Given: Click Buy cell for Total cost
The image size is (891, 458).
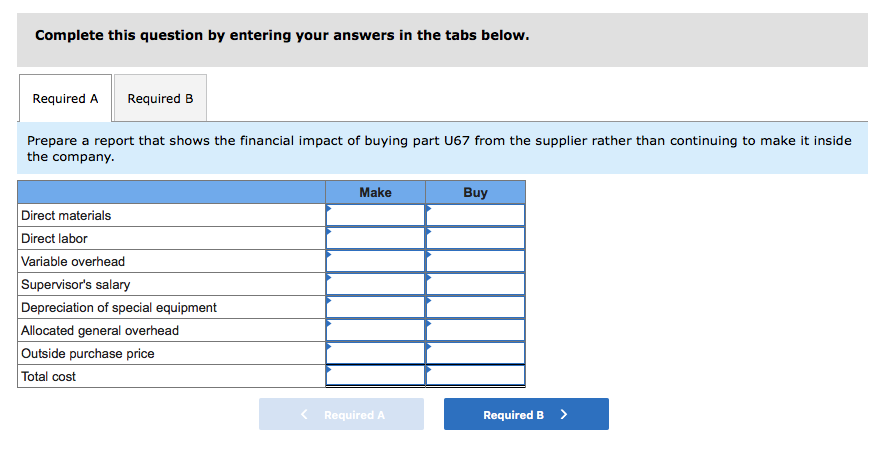Looking at the screenshot, I should [x=475, y=377].
